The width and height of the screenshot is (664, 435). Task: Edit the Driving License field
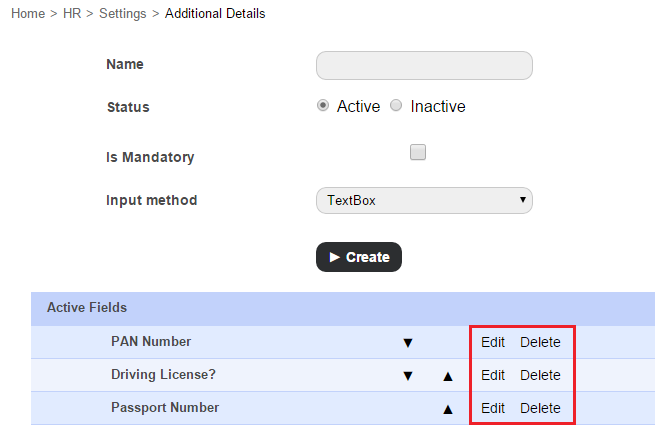[x=493, y=375]
